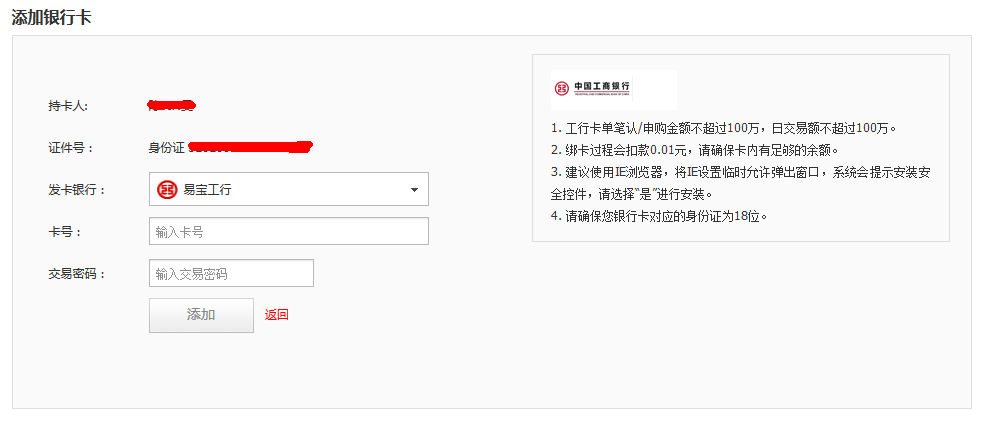Click the 证件号 label
The width and height of the screenshot is (995, 422).
point(71,148)
